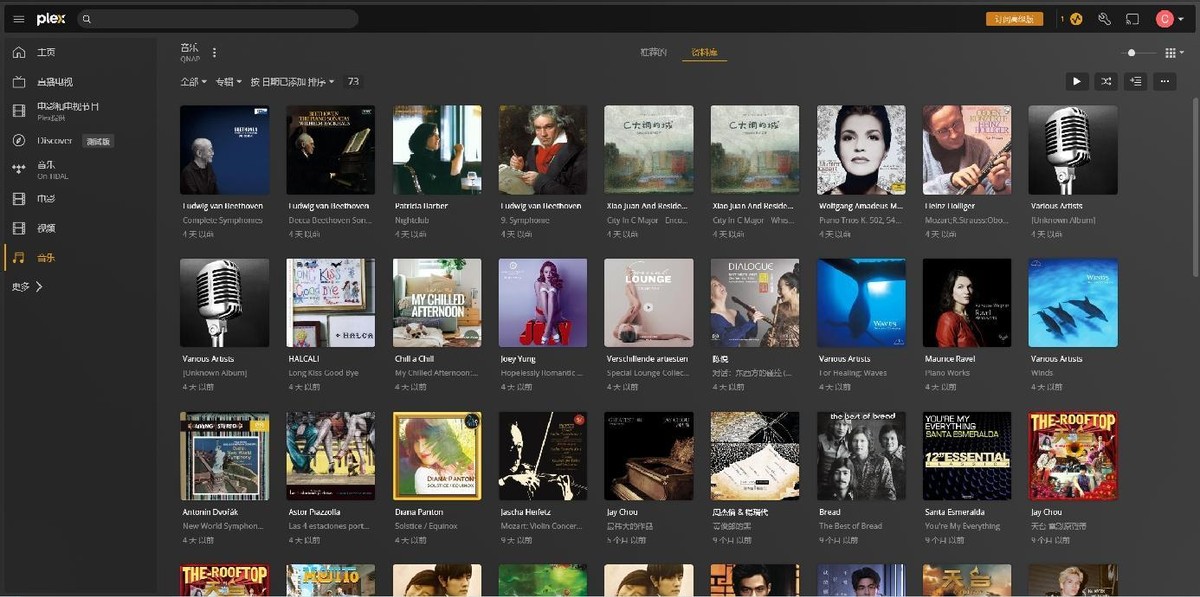Image resolution: width=1200 pixels, height=597 pixels.
Task: Click the orange premium subscription button
Action: click(x=1014, y=19)
